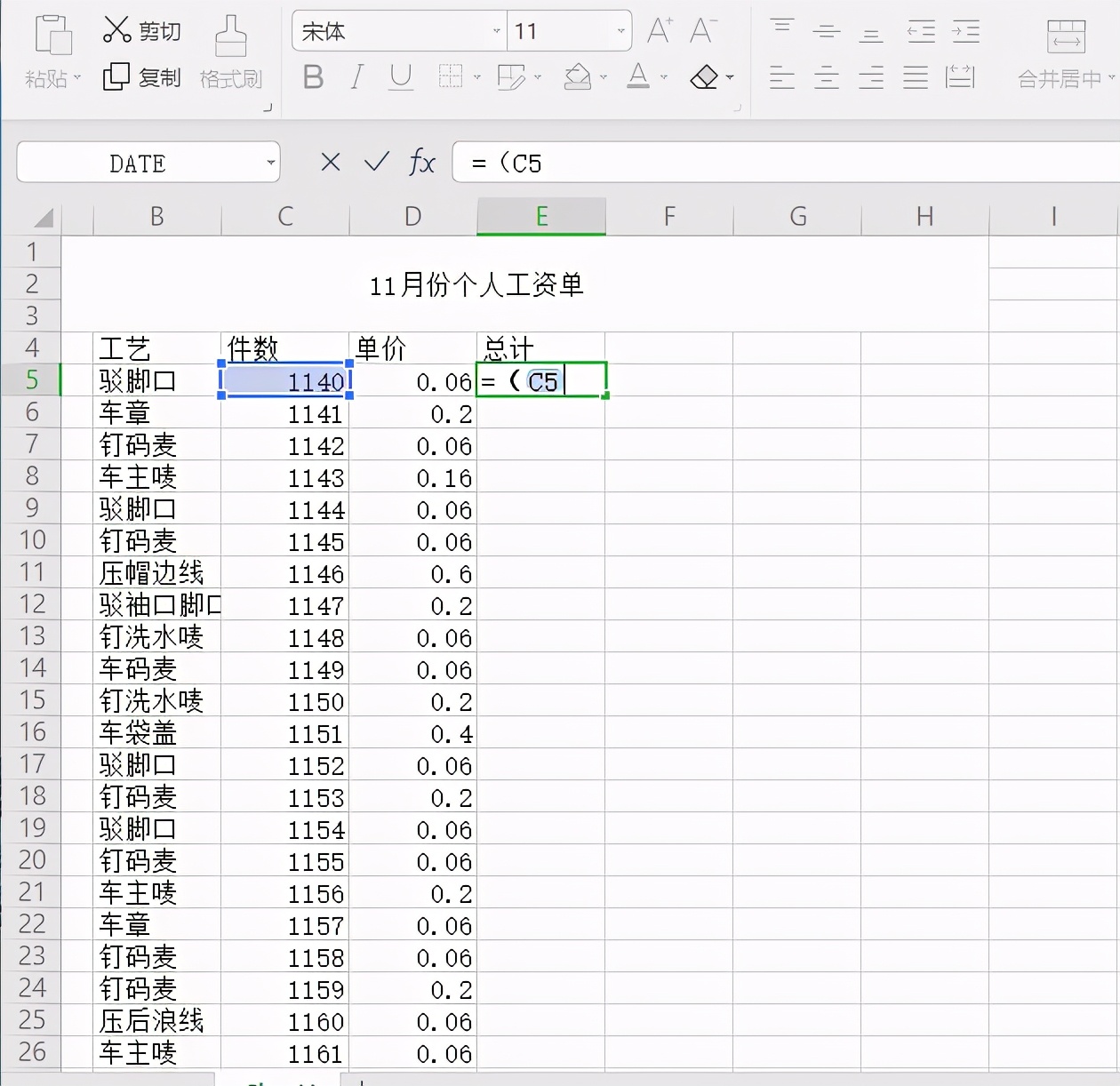Viewport: 1120px width, 1086px height.
Task: Open the Name Box dropdown showing DATE
Action: click(x=270, y=163)
